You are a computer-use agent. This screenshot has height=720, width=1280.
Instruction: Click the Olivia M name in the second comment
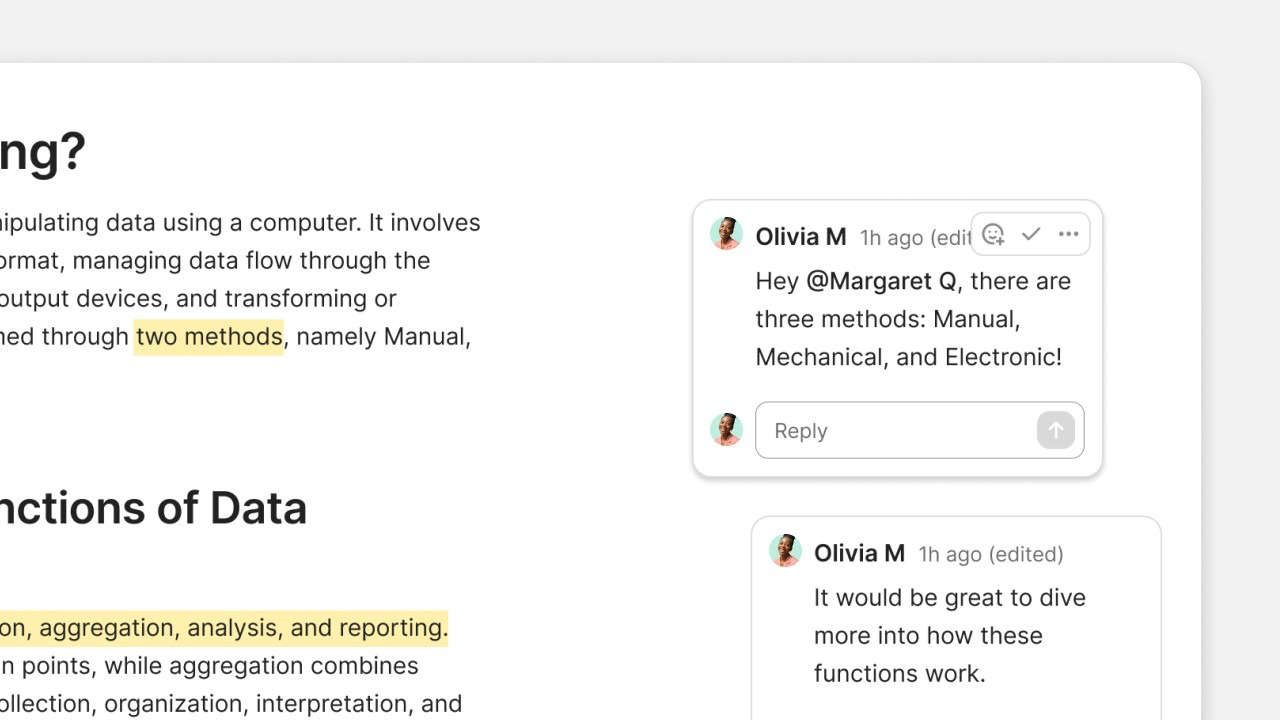(859, 553)
